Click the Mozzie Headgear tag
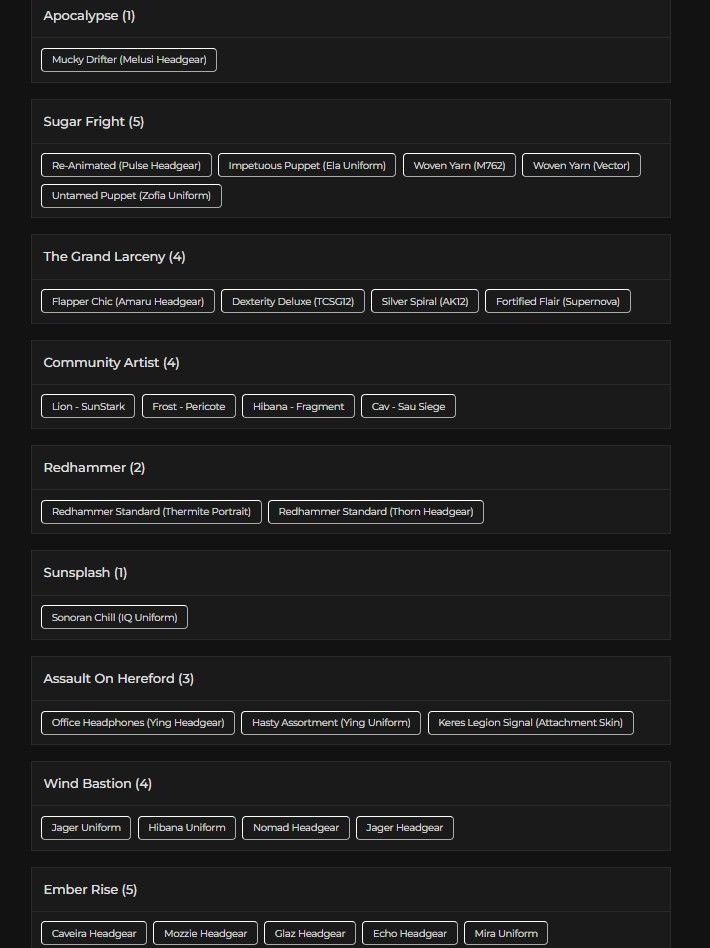 [x=206, y=933]
